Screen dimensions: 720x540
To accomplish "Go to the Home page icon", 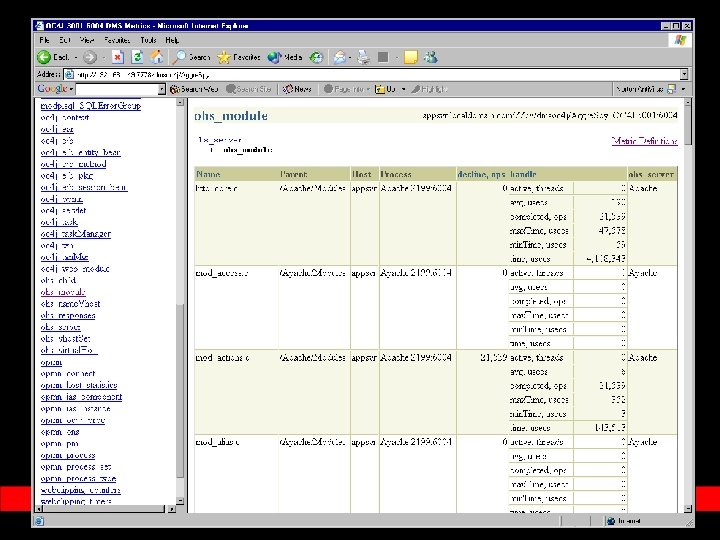I will (x=158, y=57).
